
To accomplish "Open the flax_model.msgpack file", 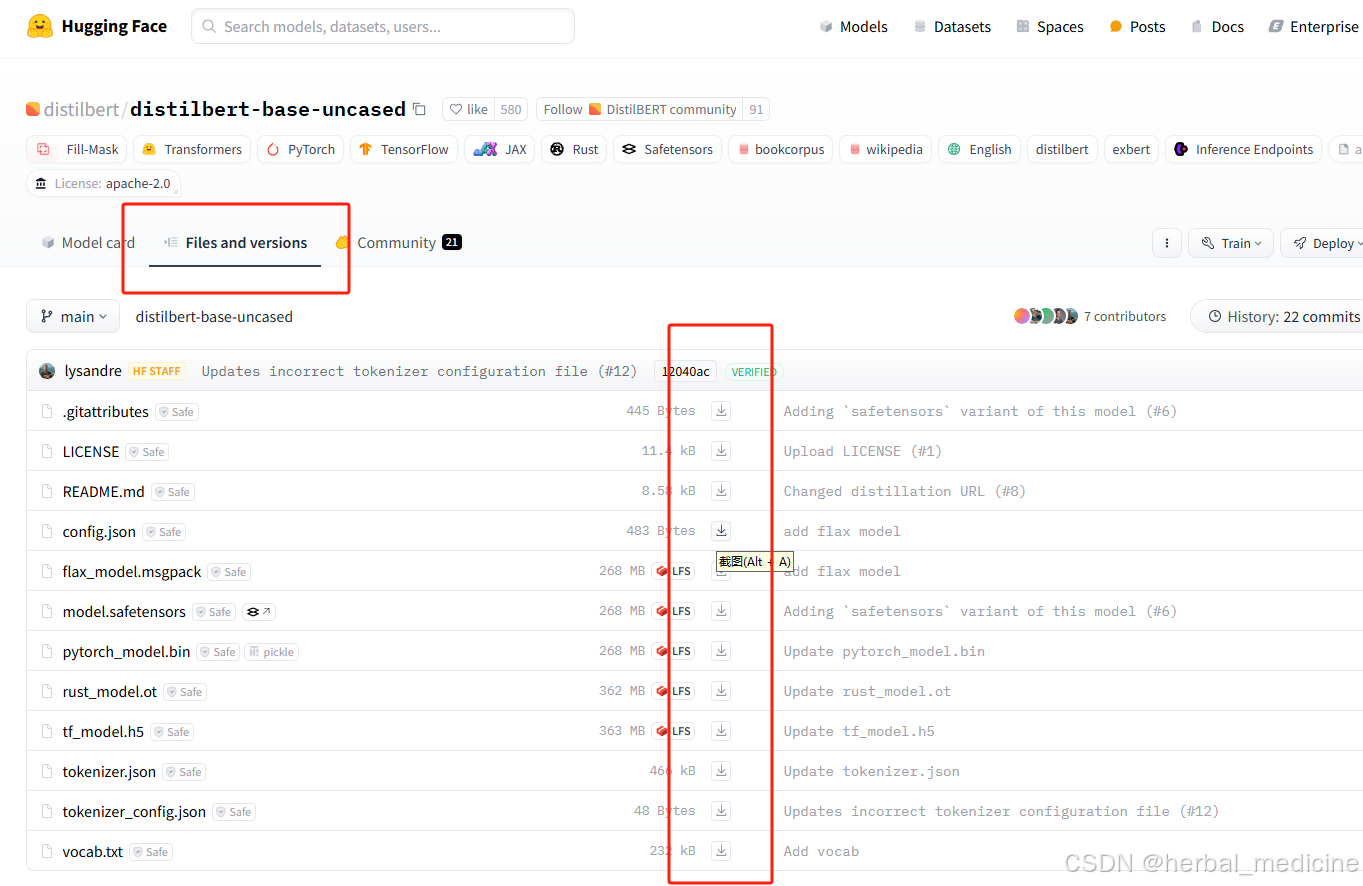I will (x=132, y=572).
